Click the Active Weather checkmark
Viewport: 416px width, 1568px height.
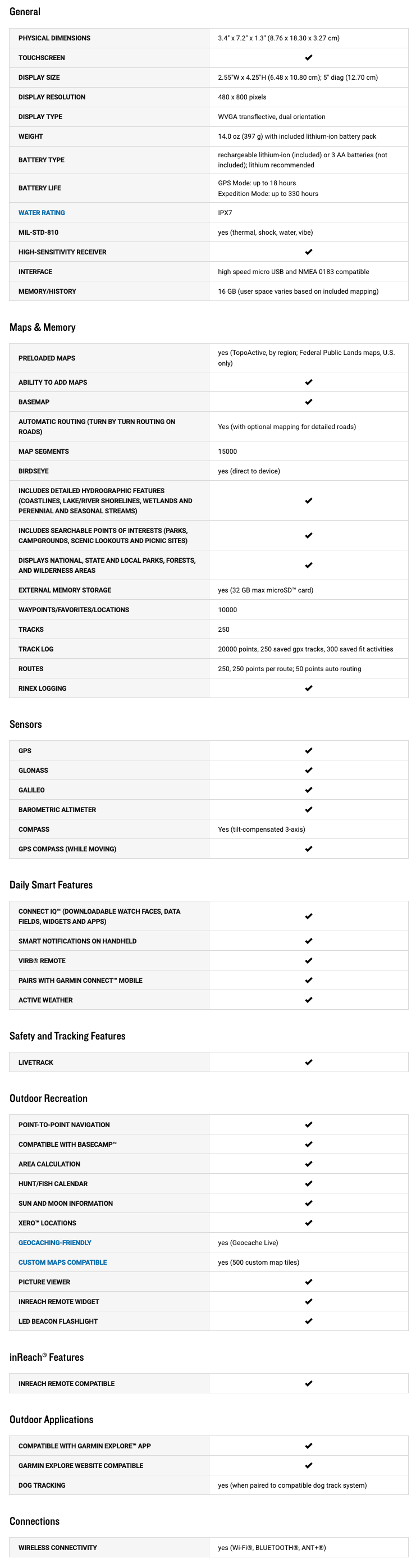[x=308, y=1000]
